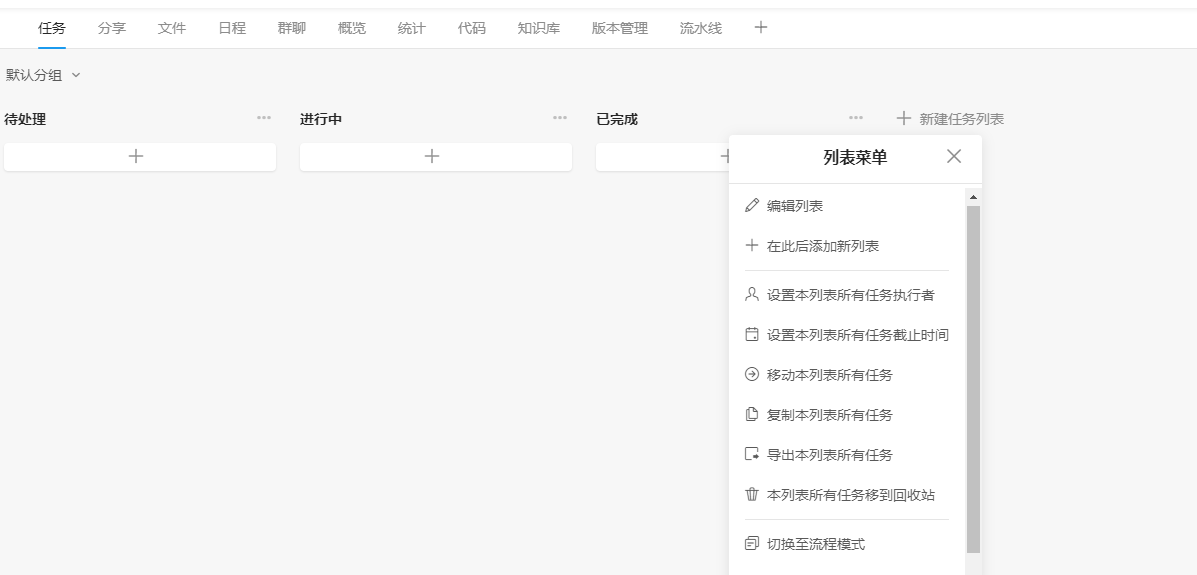
Task: Add a task to the 进行中 list
Action: [436, 157]
